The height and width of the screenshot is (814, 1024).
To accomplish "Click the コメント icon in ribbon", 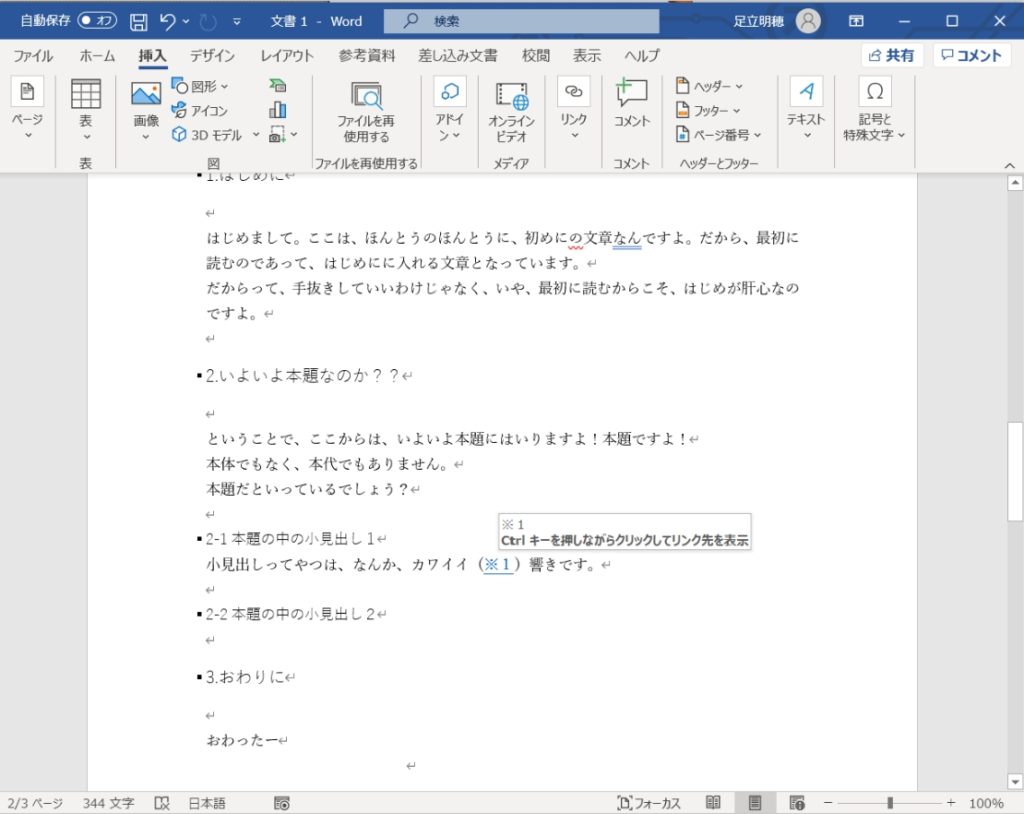I will (x=631, y=94).
